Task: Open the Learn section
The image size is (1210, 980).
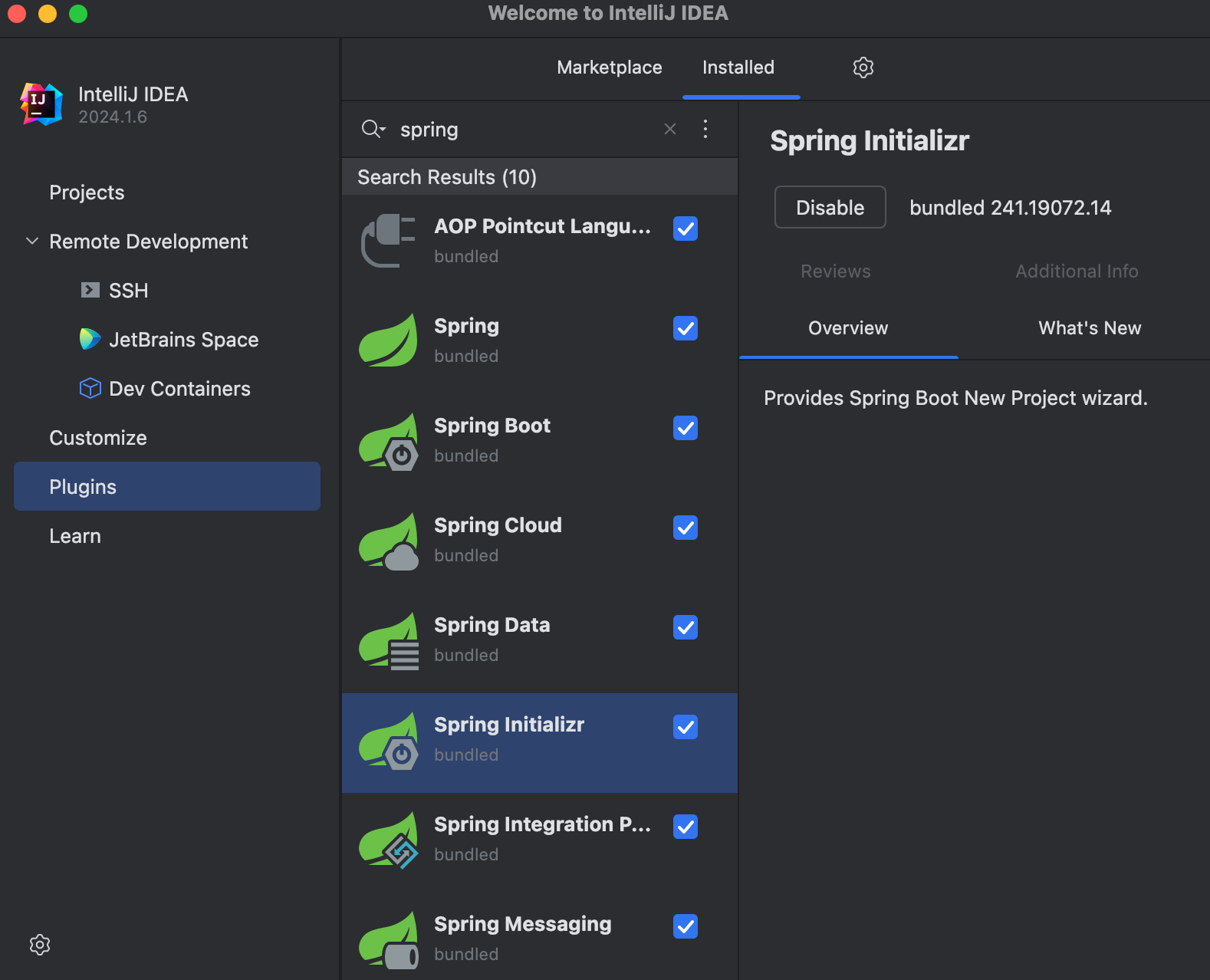Action: coord(75,536)
